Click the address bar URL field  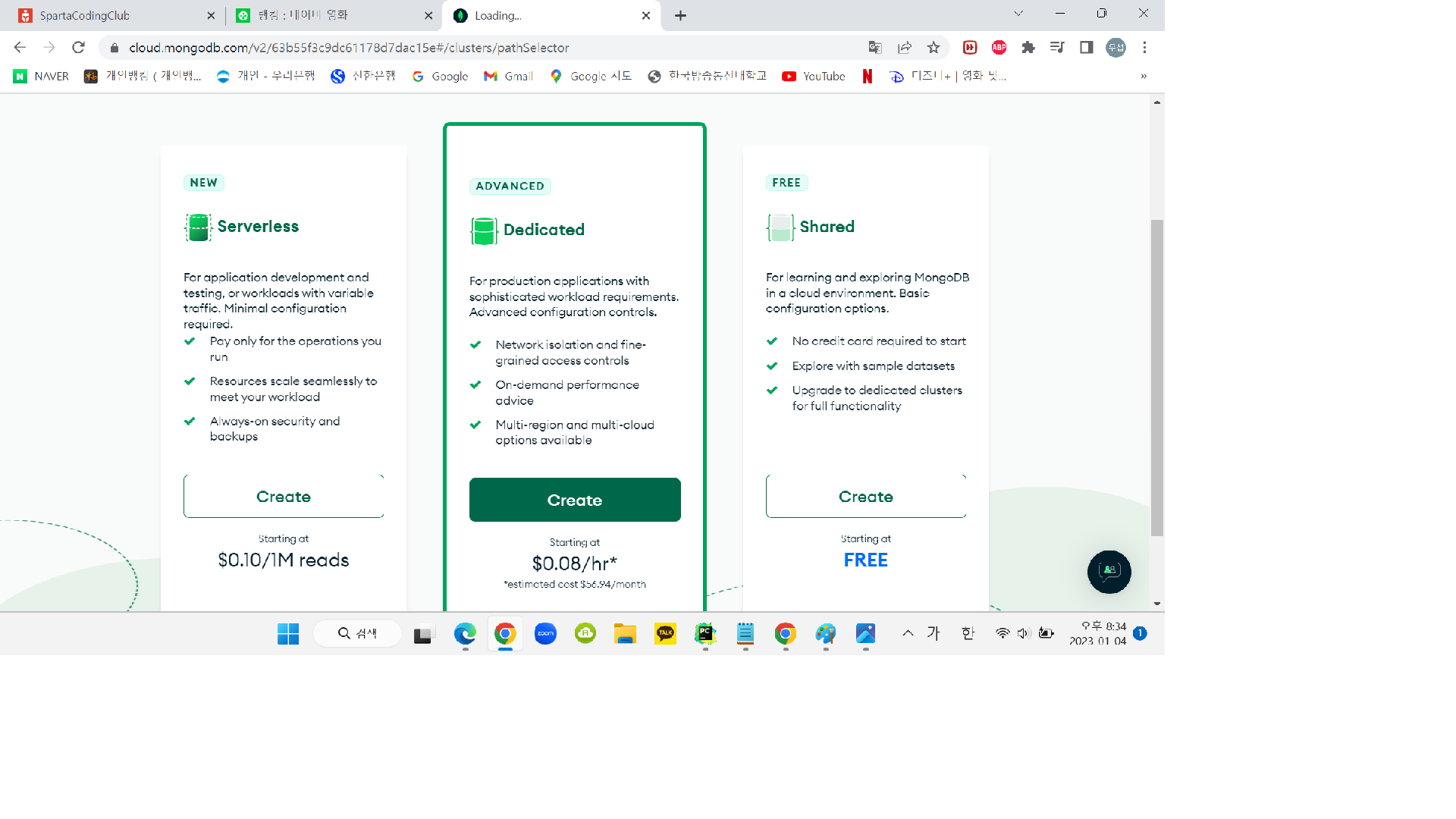coord(485,48)
